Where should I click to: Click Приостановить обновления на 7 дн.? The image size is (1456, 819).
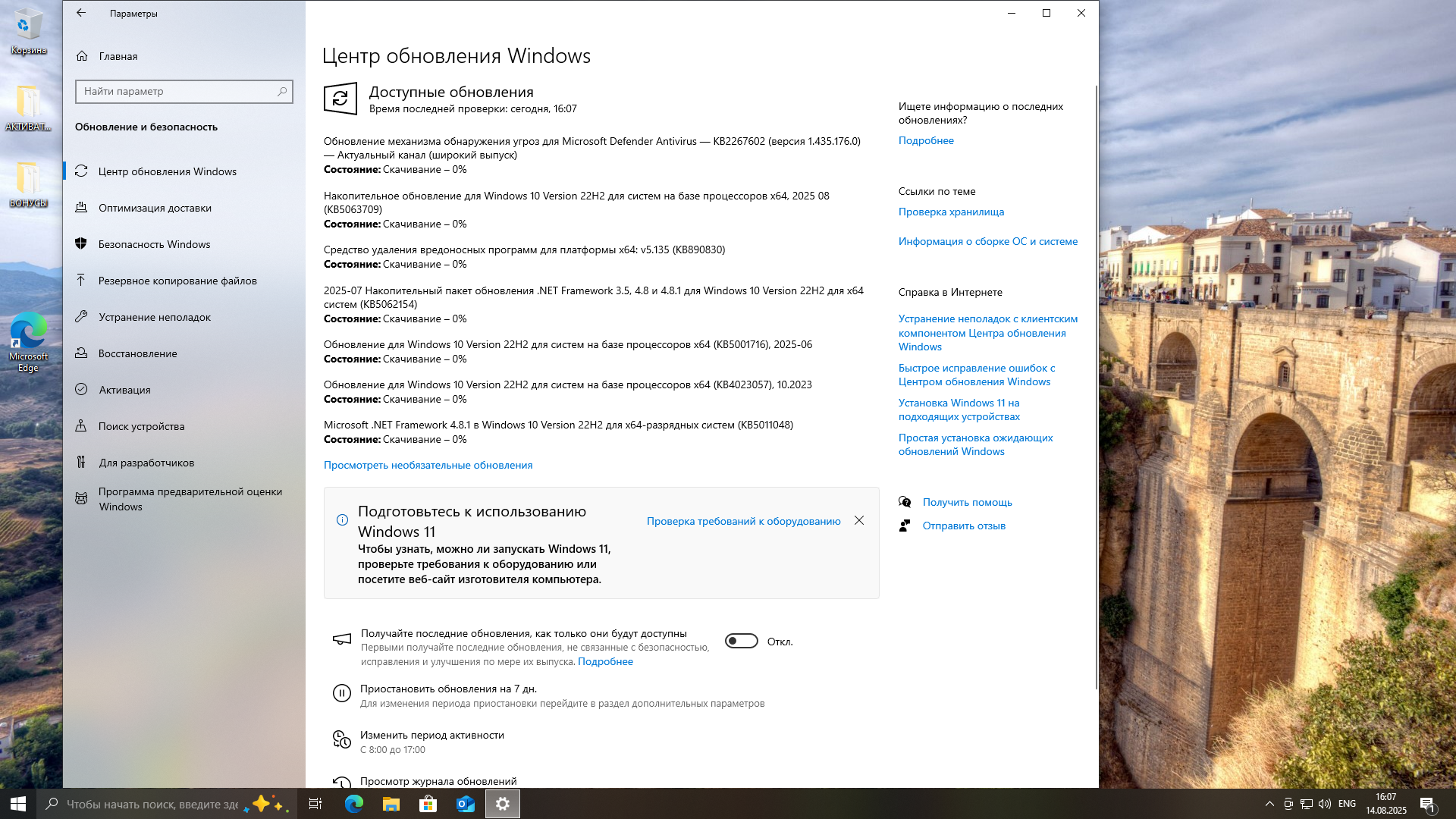[448, 689]
